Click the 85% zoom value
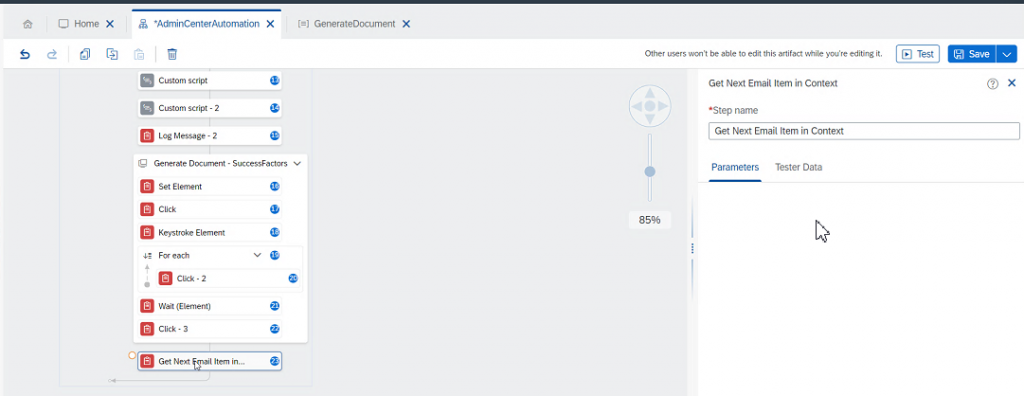Viewport: 1024px width, 396px height. 650,220
